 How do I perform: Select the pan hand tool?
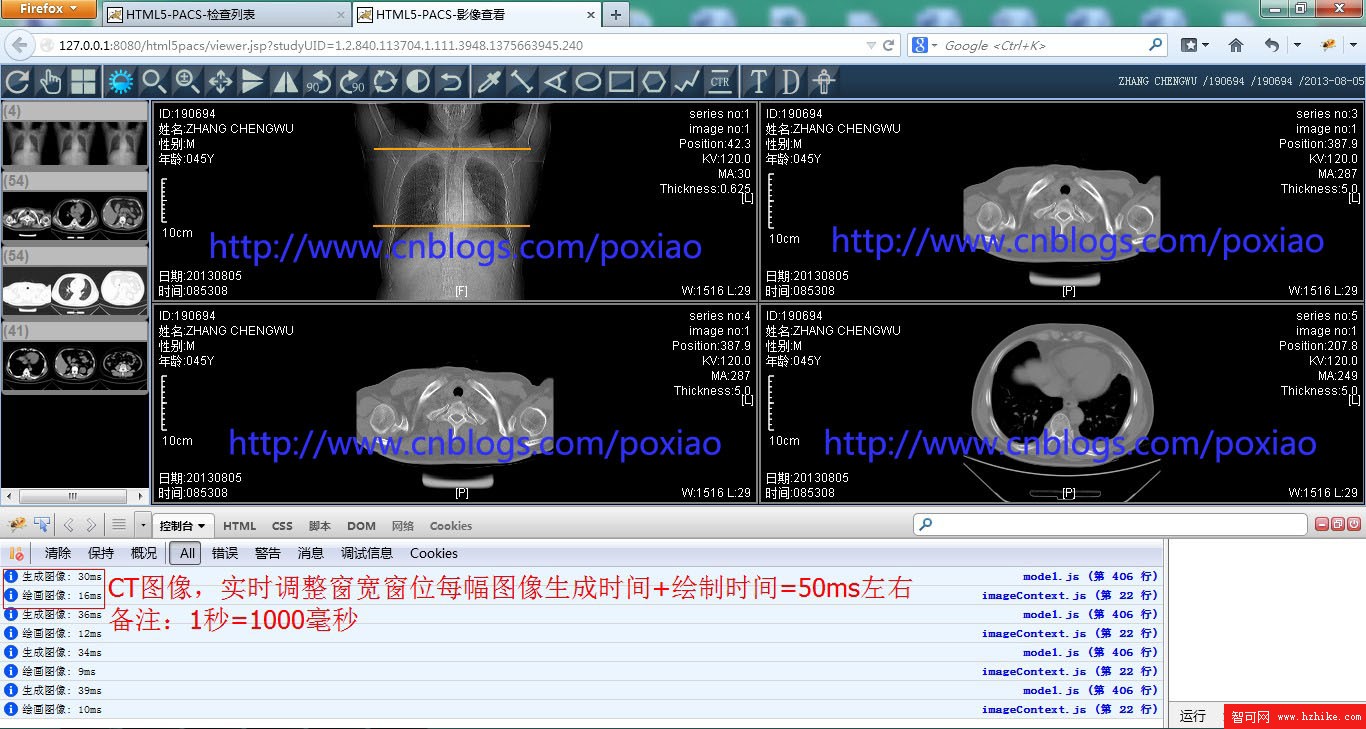[x=50, y=82]
